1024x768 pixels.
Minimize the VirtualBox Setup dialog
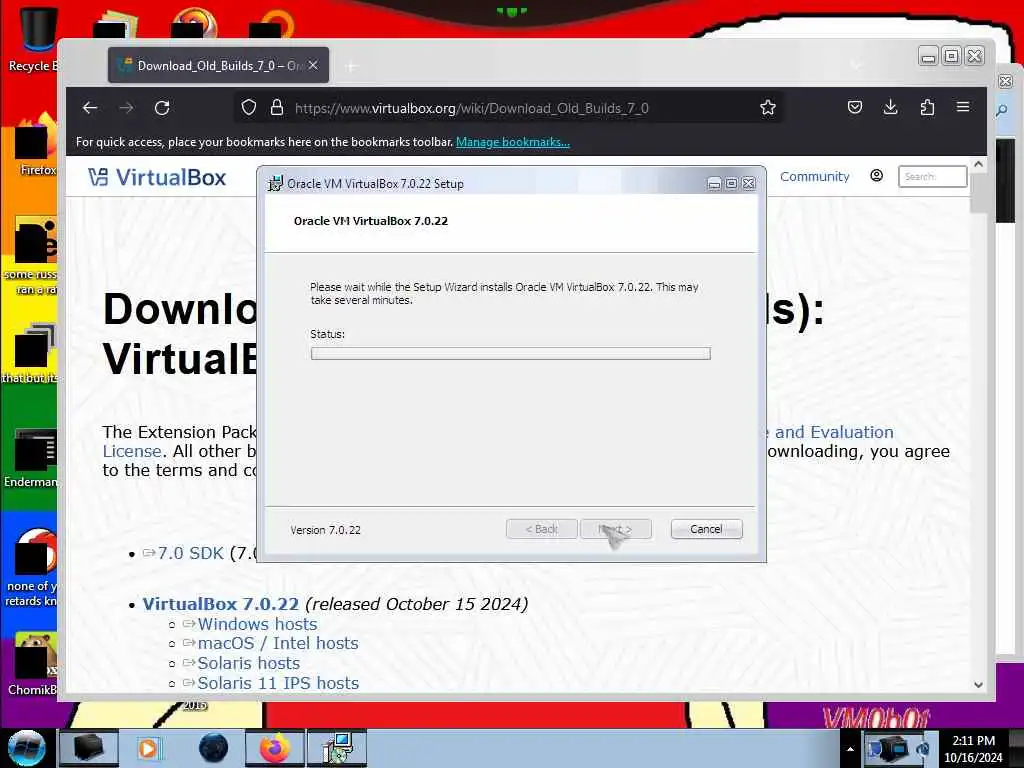pyautogui.click(x=714, y=184)
